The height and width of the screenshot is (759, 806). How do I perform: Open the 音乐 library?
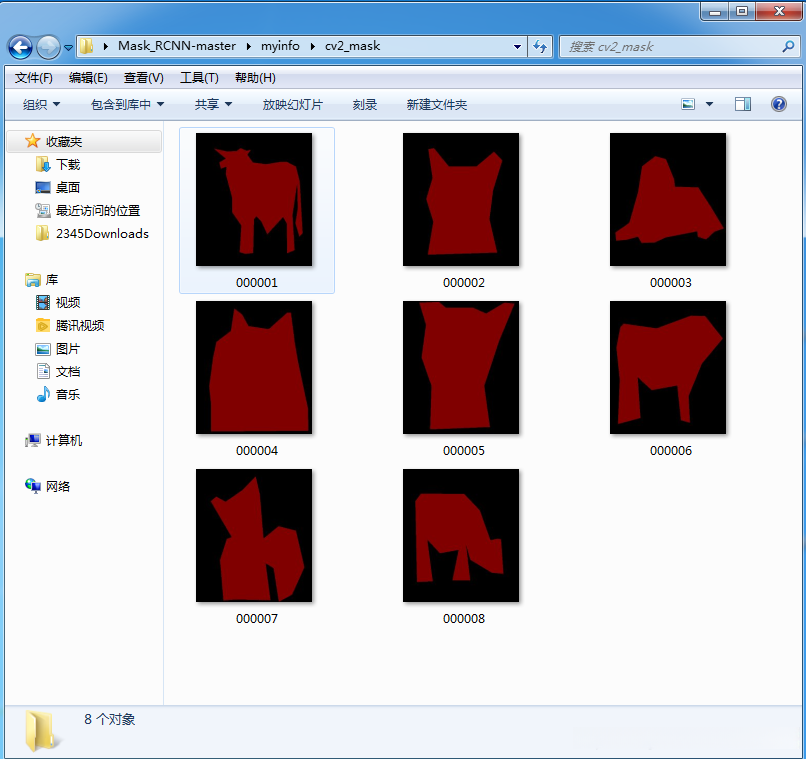[68, 395]
